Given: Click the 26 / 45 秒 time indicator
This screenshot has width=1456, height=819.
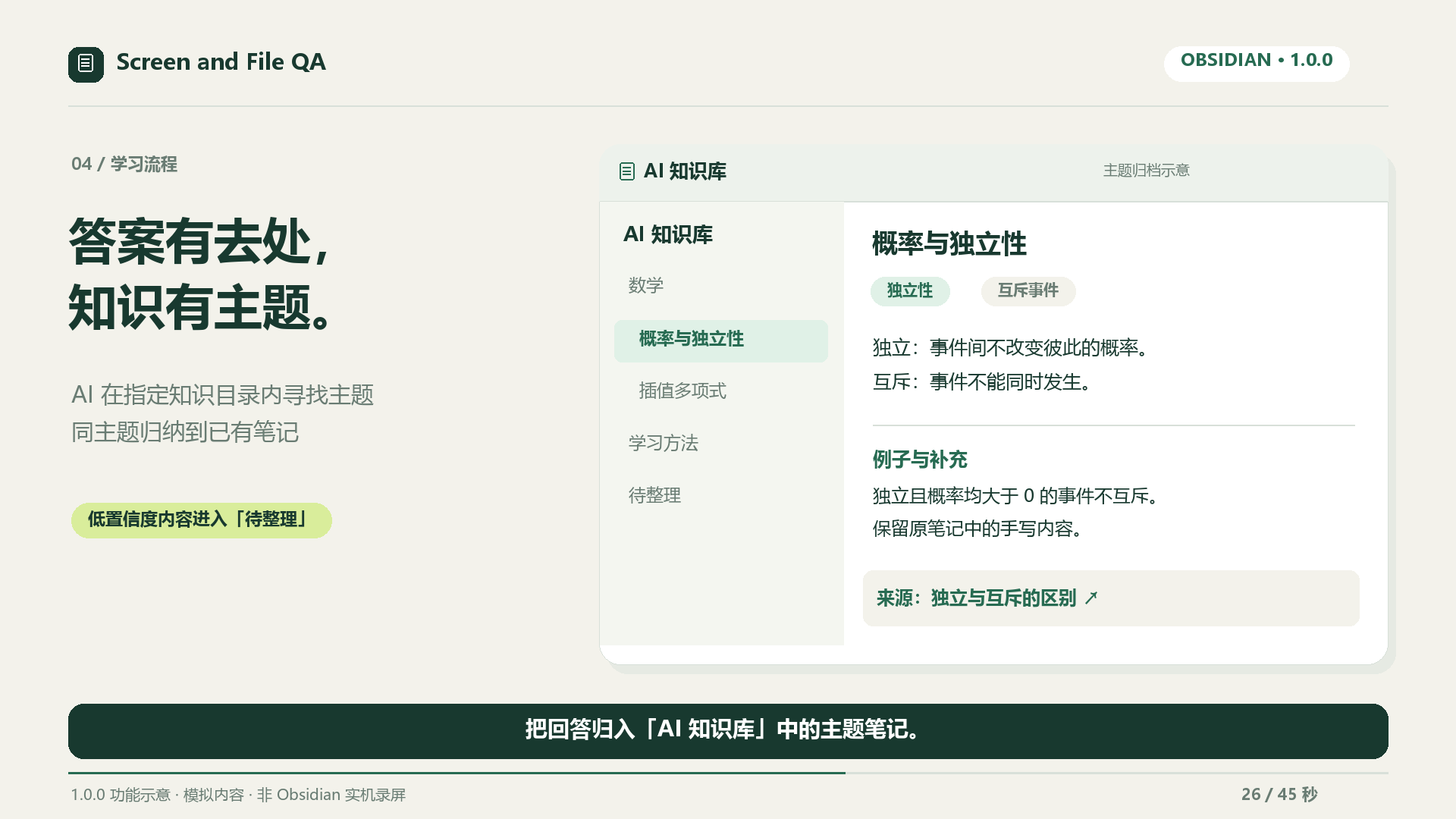Looking at the screenshot, I should pos(1279,794).
